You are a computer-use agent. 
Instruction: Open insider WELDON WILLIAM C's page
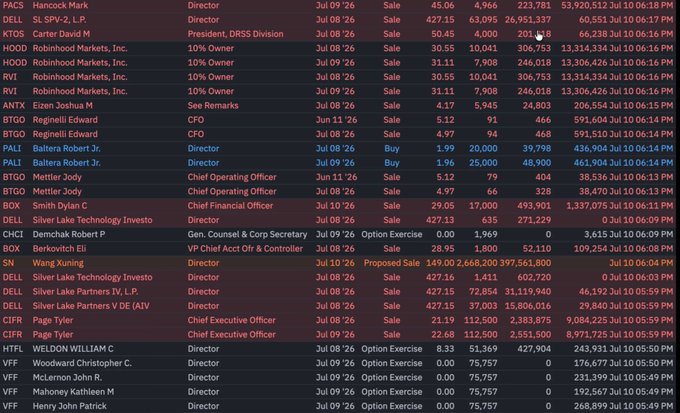(73, 349)
